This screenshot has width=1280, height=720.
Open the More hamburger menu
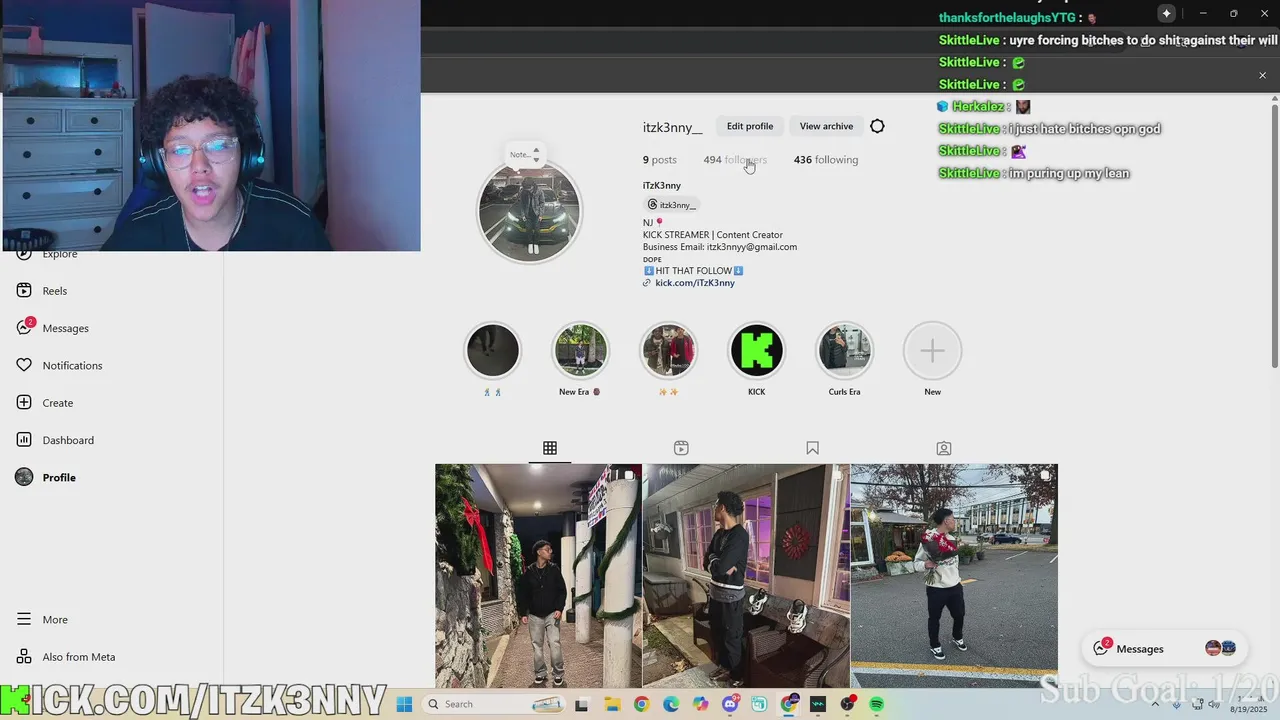click(x=42, y=620)
